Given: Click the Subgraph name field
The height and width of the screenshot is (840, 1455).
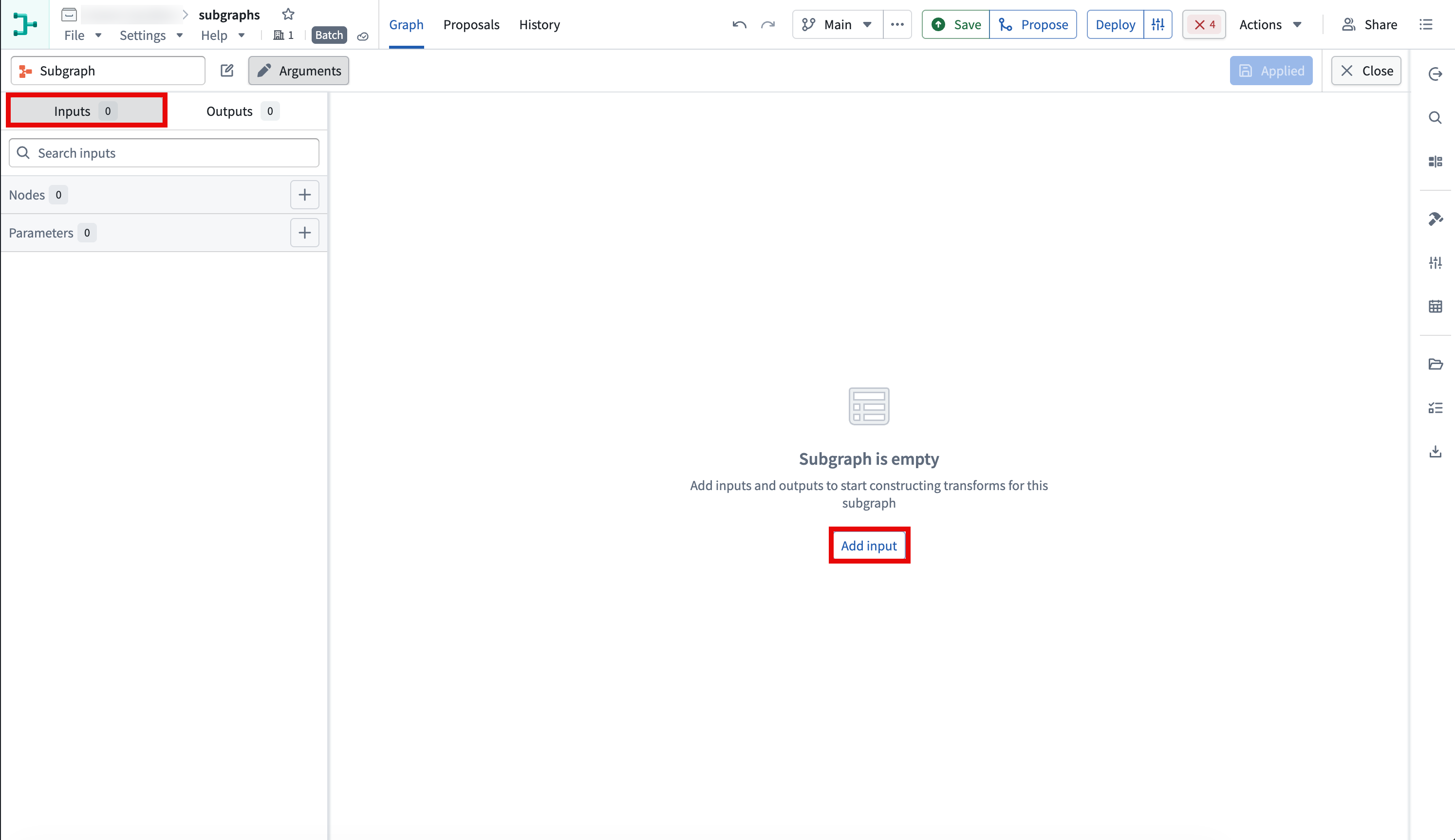Looking at the screenshot, I should click(108, 71).
